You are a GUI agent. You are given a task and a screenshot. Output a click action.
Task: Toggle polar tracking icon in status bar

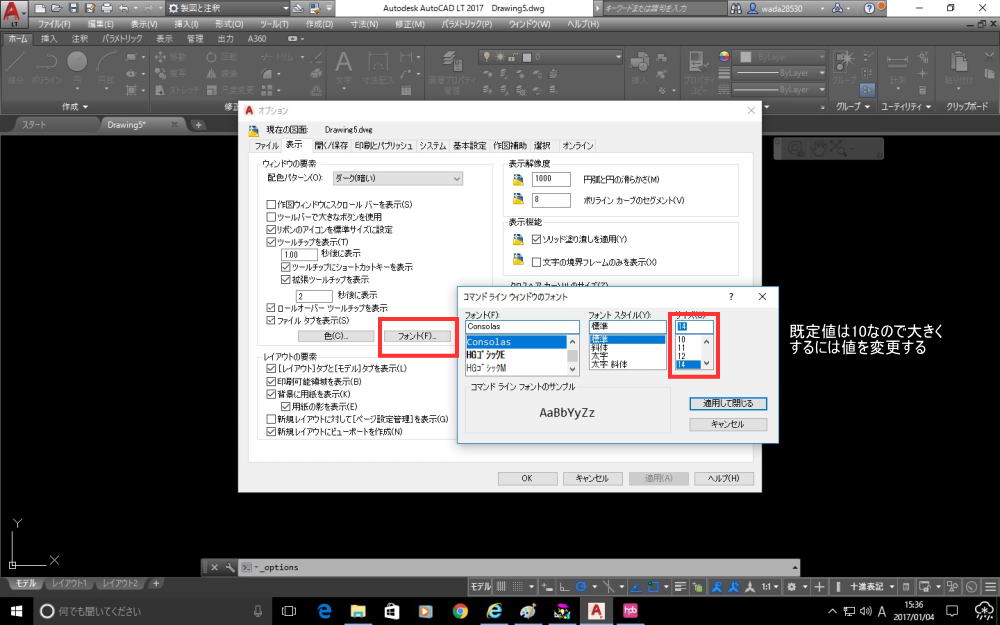[x=581, y=586]
